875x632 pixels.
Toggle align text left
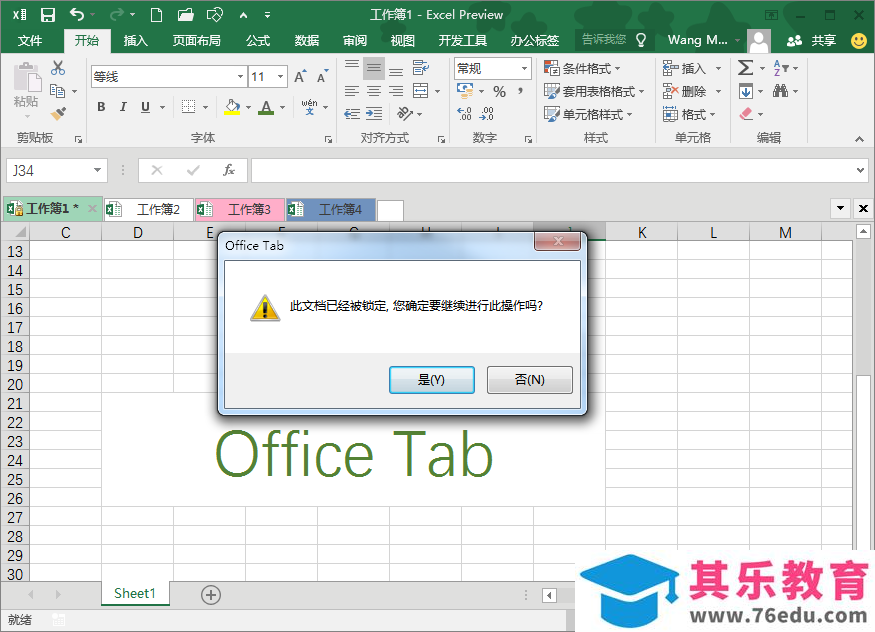click(x=352, y=91)
